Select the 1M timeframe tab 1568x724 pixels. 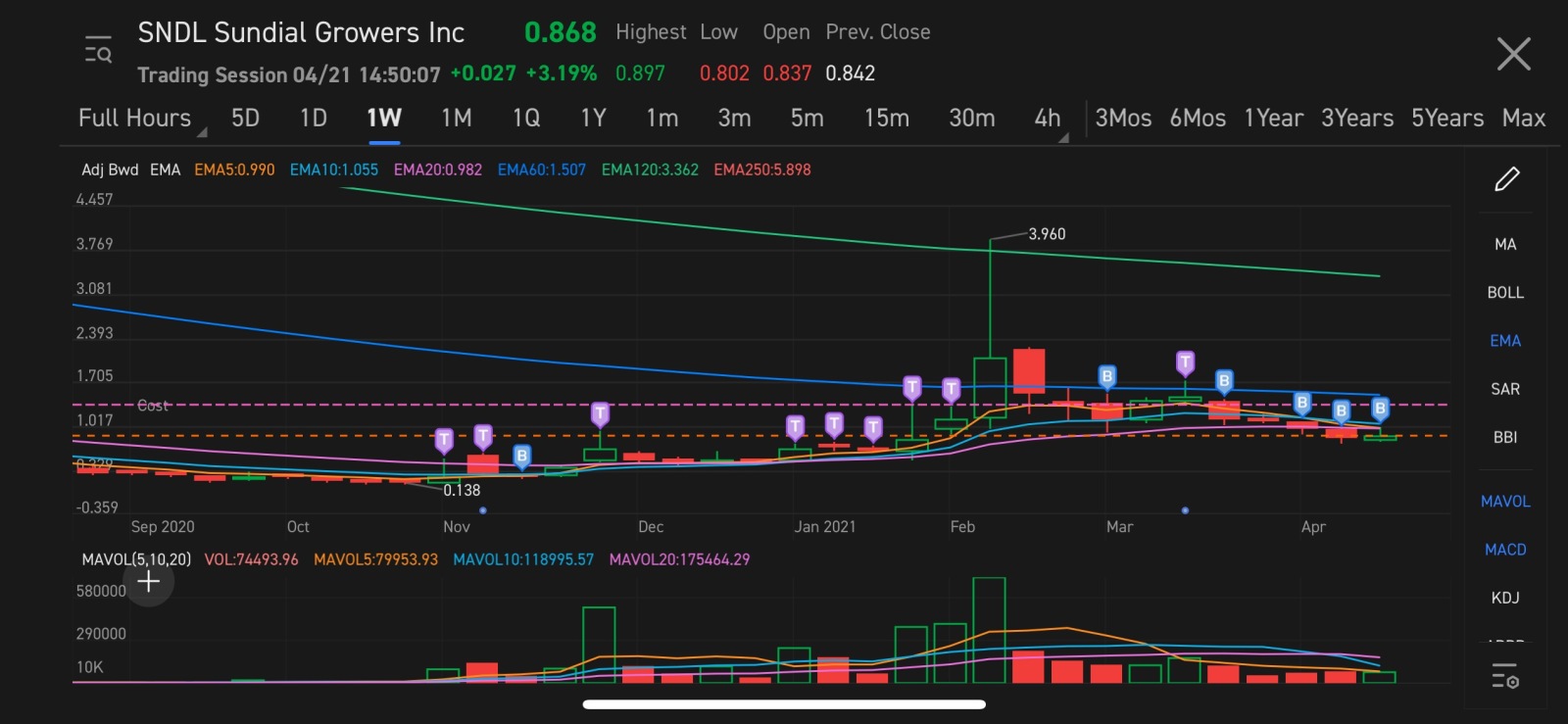tap(457, 119)
